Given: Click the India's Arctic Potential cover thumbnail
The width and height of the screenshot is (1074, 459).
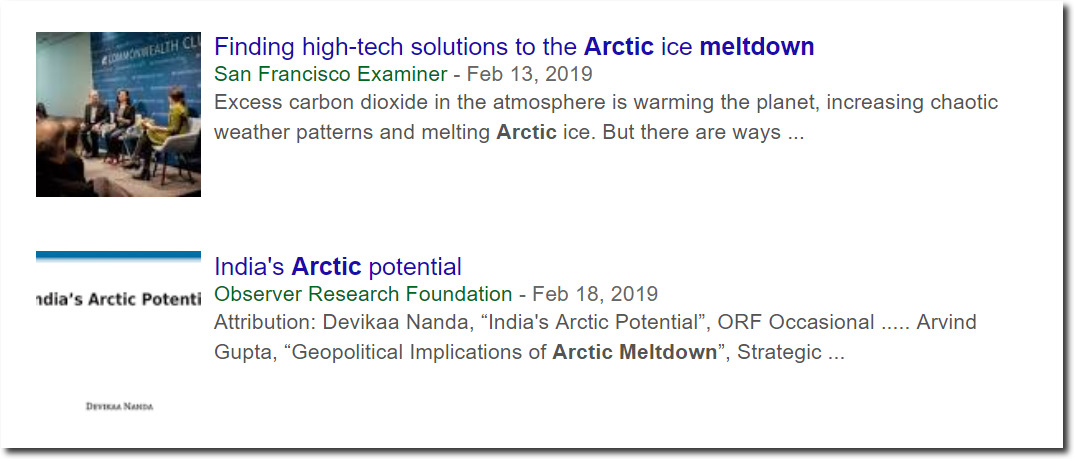Looking at the screenshot, I should coord(118,334).
